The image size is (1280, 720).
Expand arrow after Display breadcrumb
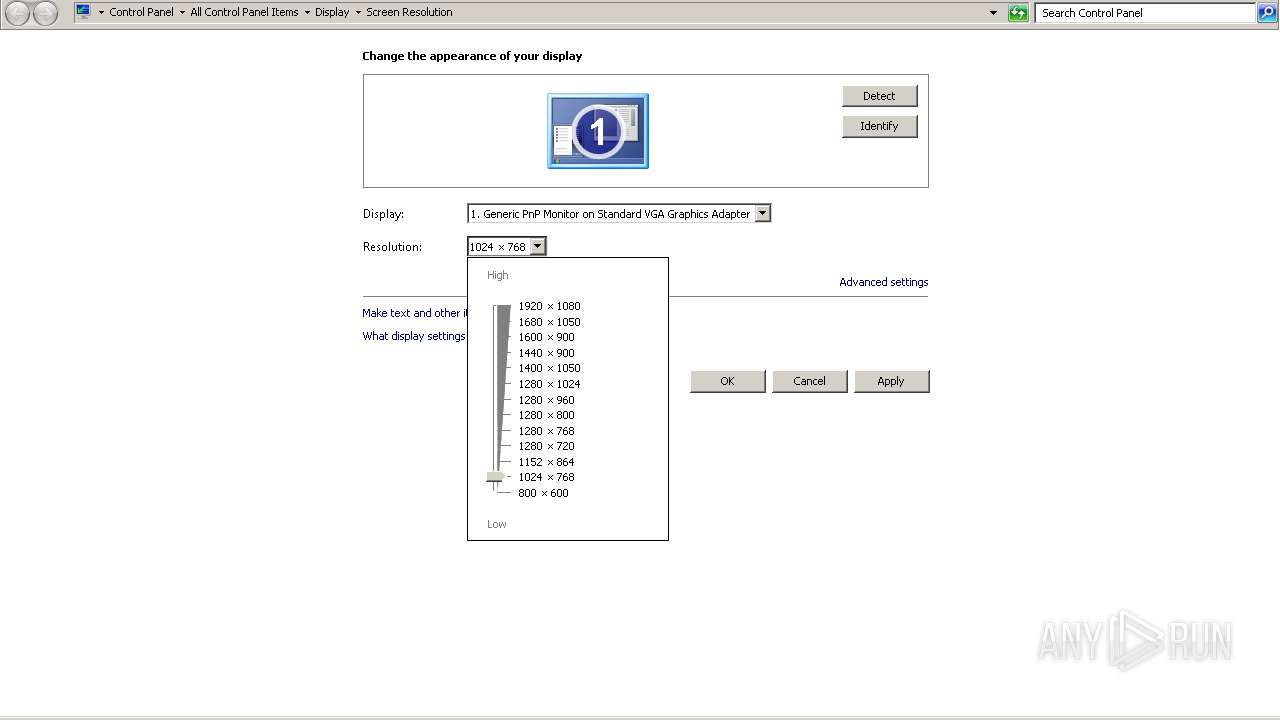pyautogui.click(x=358, y=13)
